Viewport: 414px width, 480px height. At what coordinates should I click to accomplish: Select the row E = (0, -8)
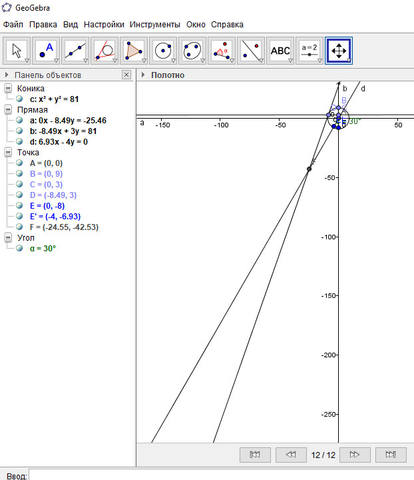pos(47,206)
